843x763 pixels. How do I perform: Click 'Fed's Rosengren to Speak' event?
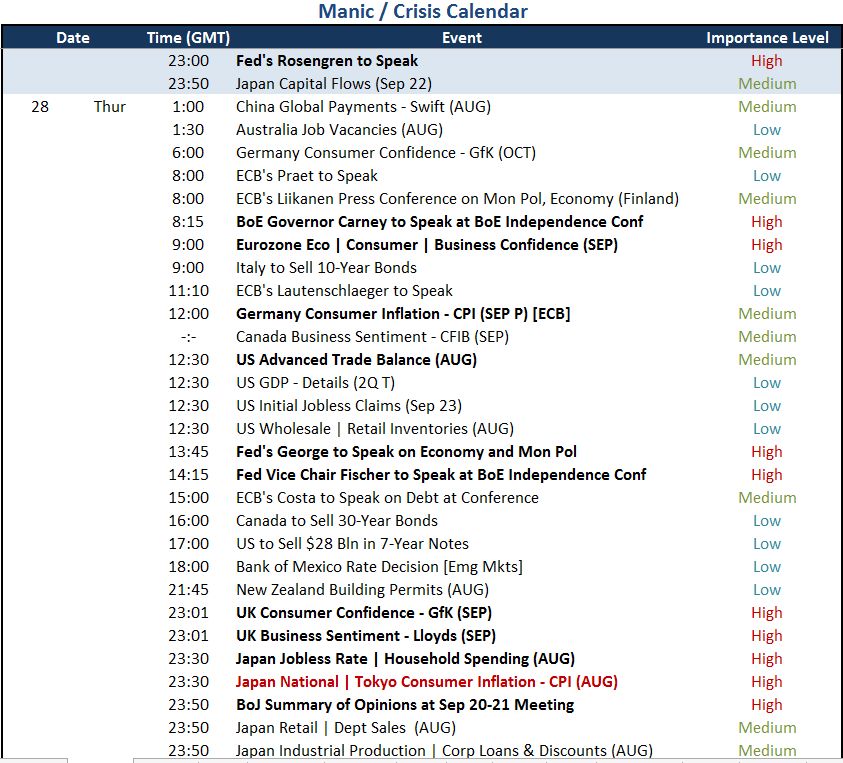coord(327,61)
